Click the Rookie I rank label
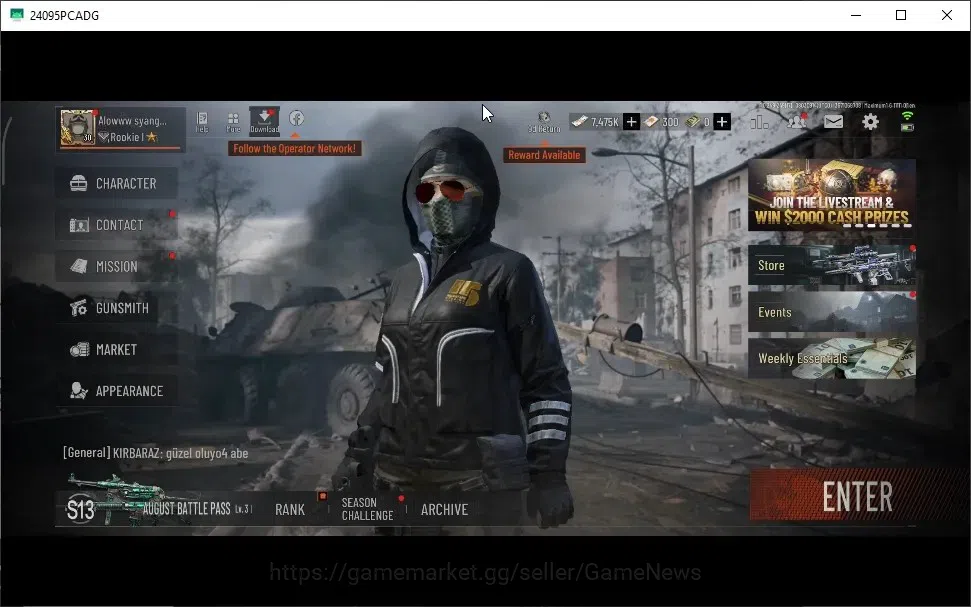The image size is (971, 607). (x=129, y=138)
